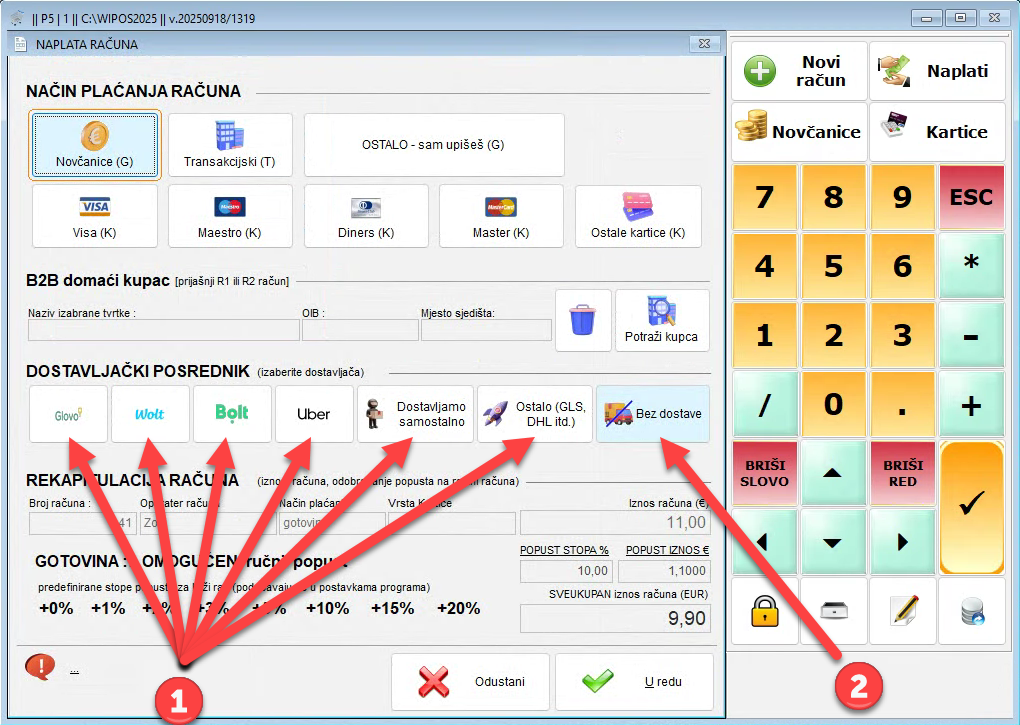Select Glovo as delivery provider
Image resolution: width=1020 pixels, height=725 pixels.
tap(68, 414)
